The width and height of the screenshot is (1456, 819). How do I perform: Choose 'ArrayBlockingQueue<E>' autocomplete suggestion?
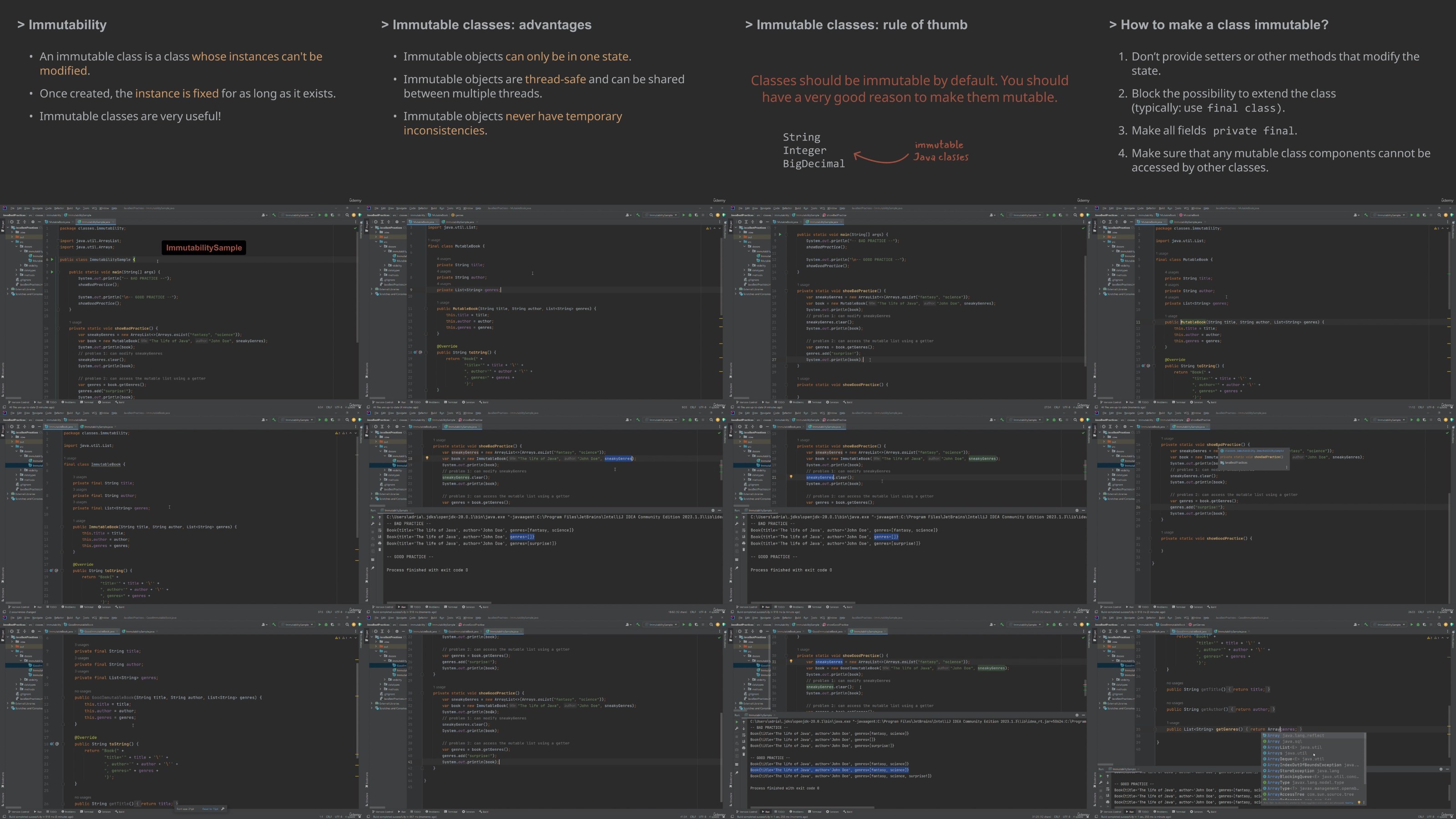tap(1314, 777)
